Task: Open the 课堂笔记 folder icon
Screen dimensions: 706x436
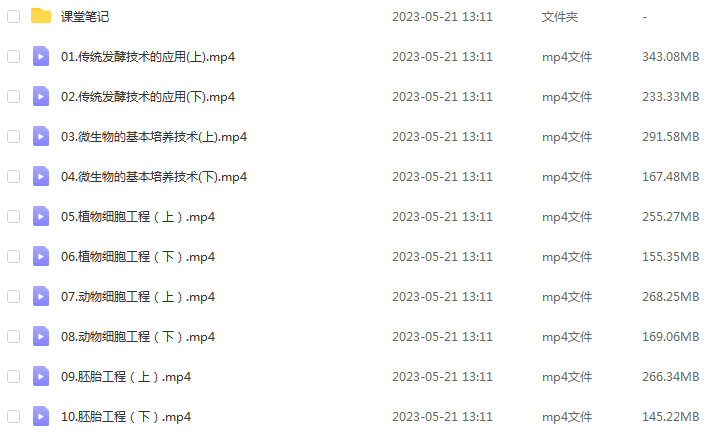Action: [41, 16]
